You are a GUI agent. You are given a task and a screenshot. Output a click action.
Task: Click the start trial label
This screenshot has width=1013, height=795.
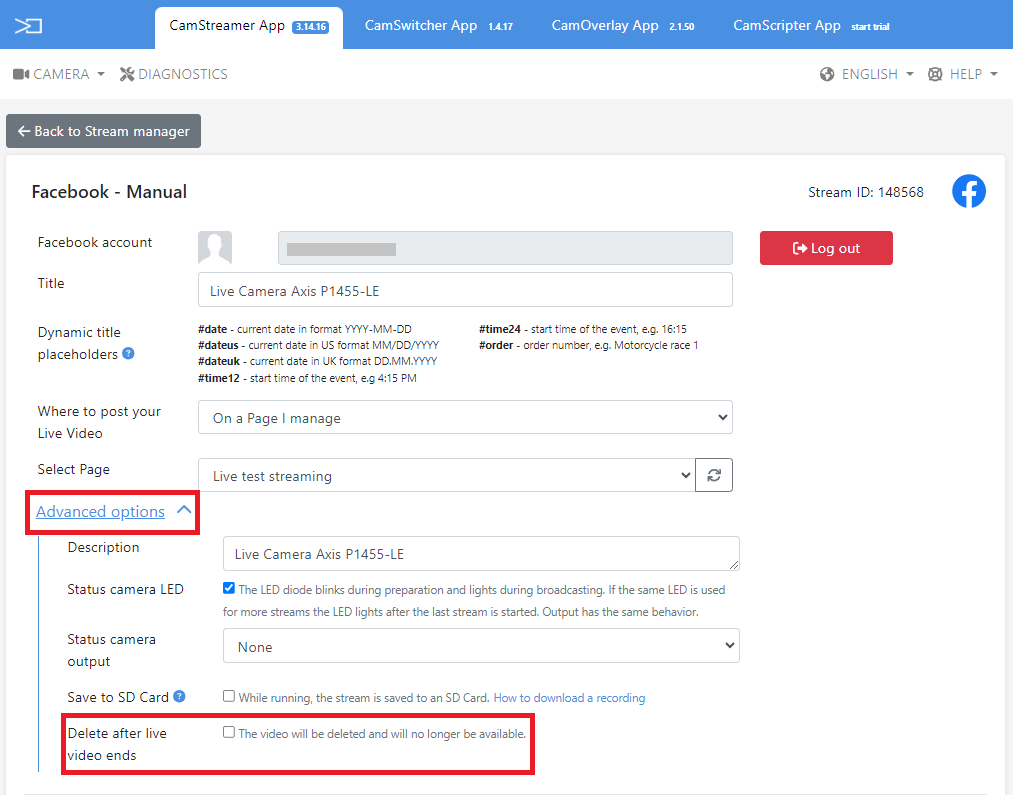870,27
